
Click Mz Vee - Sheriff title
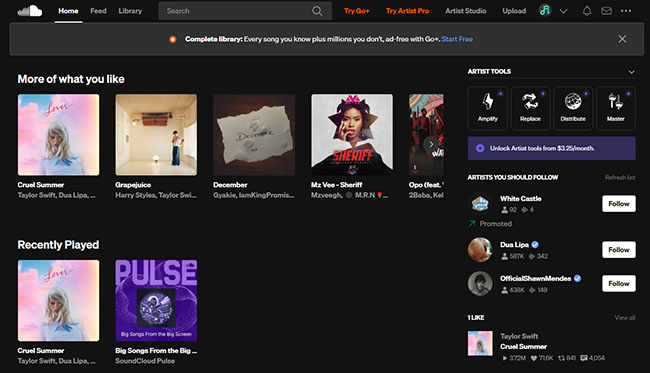pos(337,185)
